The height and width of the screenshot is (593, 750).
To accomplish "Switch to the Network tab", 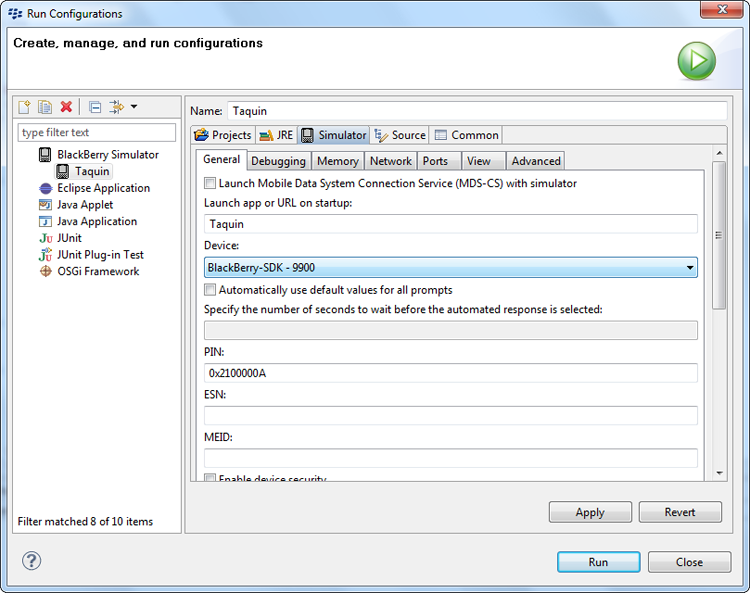I will (x=390, y=161).
